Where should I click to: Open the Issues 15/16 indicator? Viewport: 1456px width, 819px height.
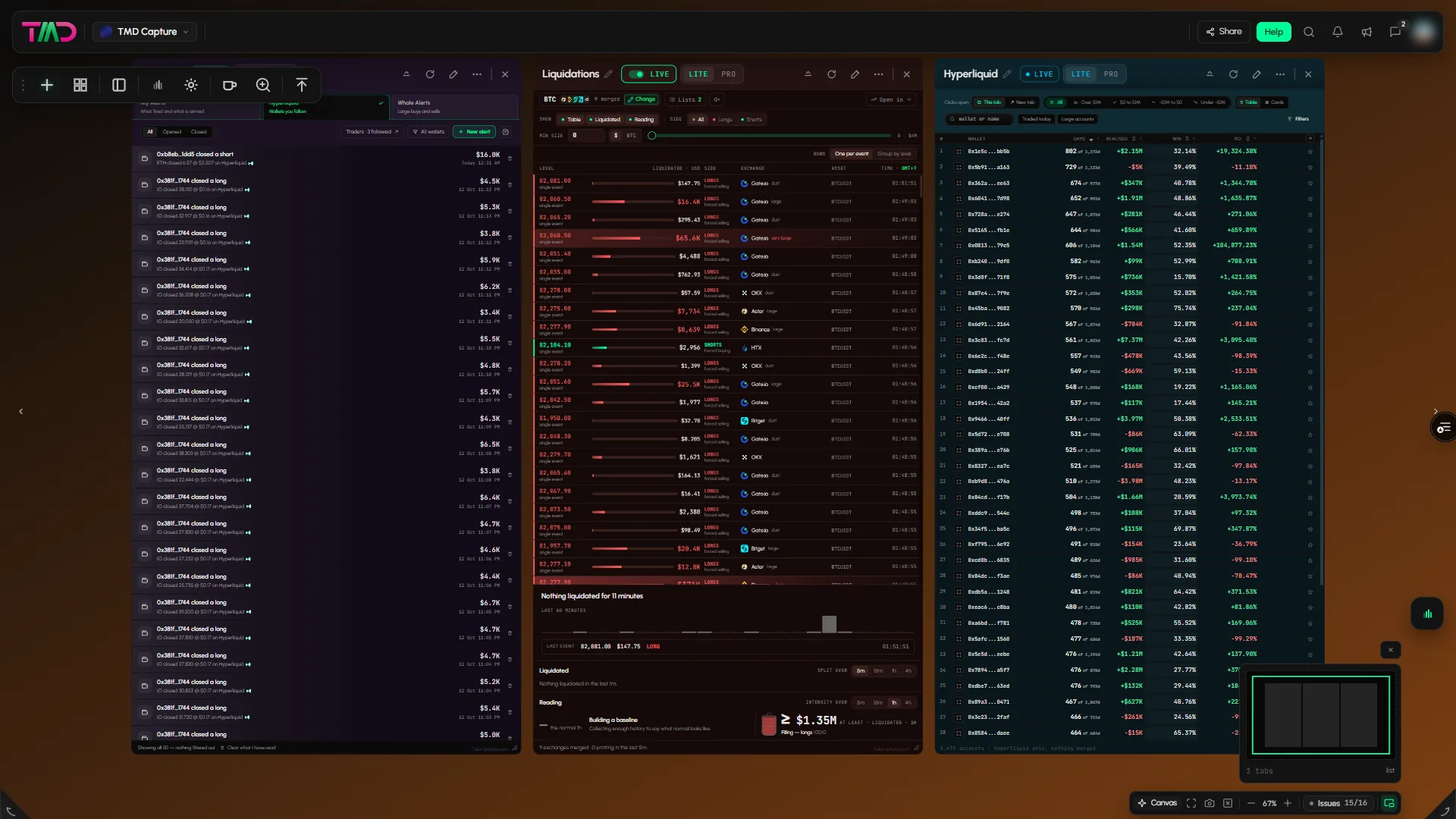point(1338,803)
